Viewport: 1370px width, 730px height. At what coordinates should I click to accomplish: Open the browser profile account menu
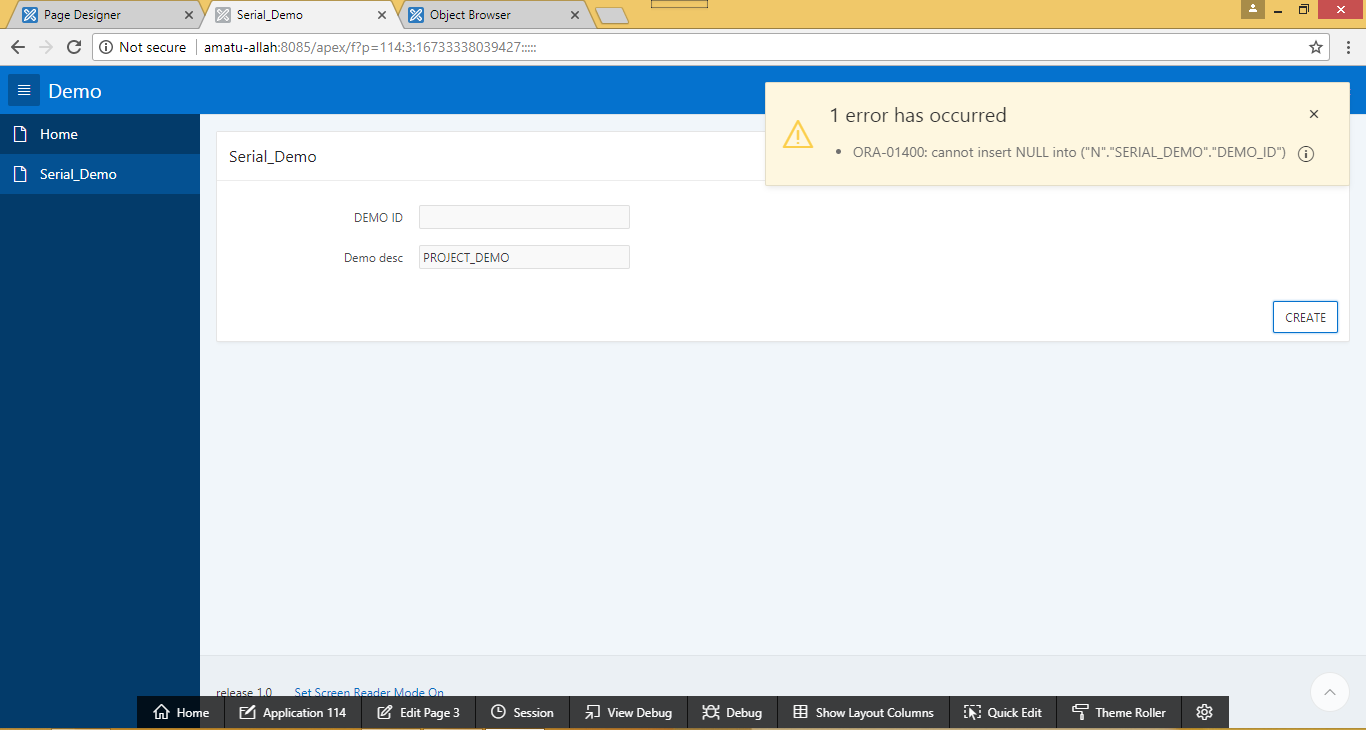(1253, 10)
